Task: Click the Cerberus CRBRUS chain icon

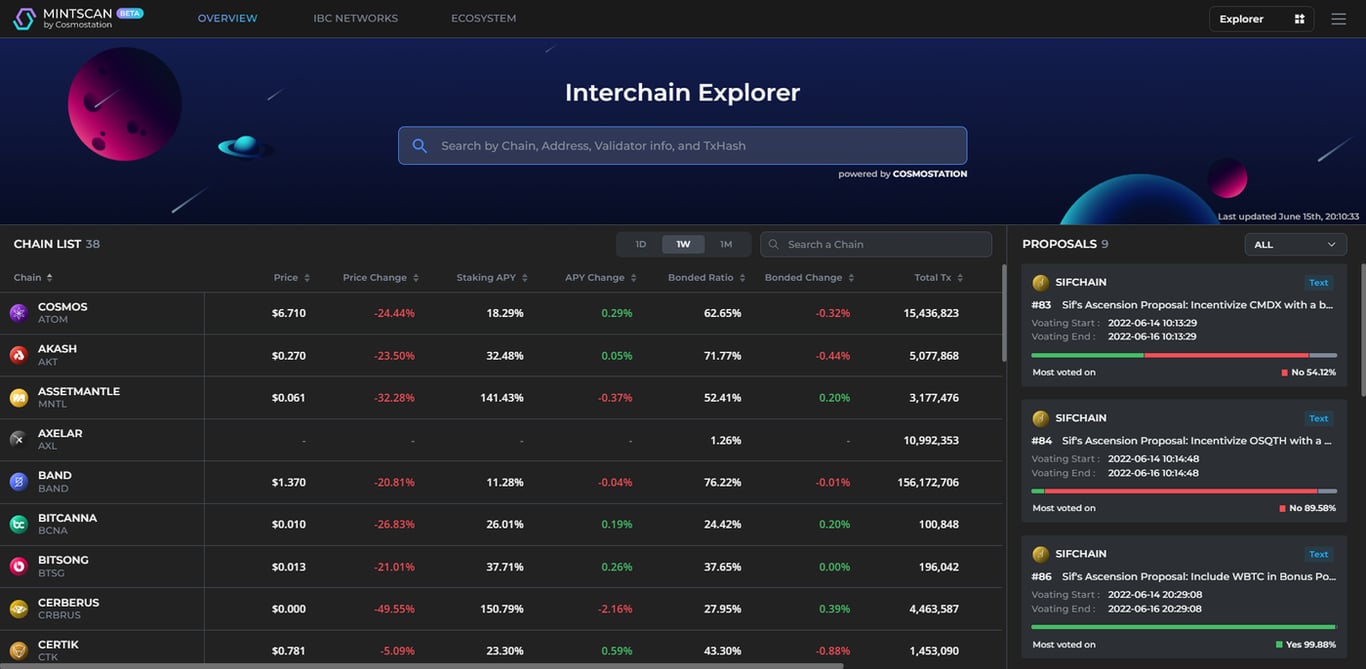Action: click(x=18, y=609)
